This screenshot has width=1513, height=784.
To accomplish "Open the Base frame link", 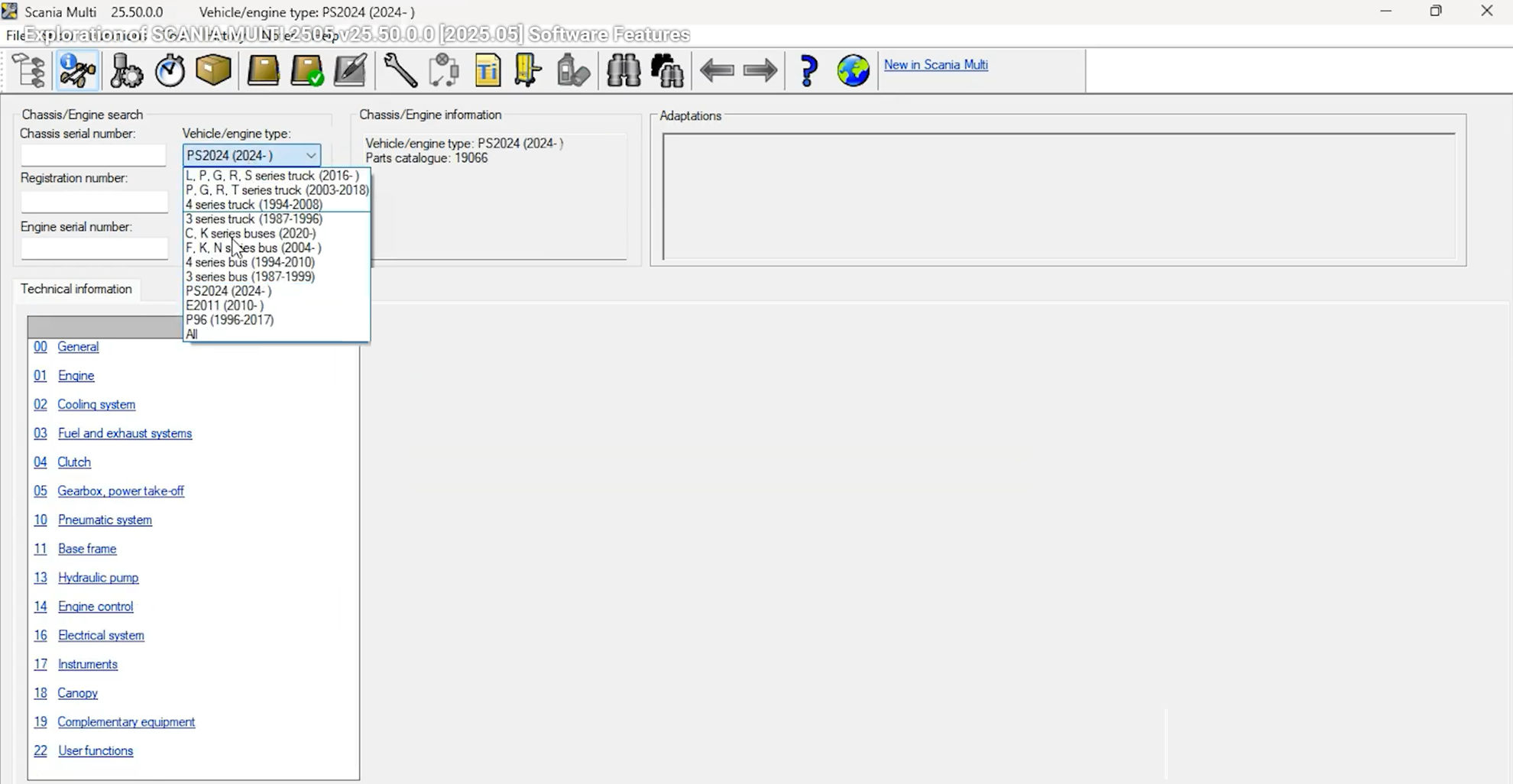I will click(87, 549).
